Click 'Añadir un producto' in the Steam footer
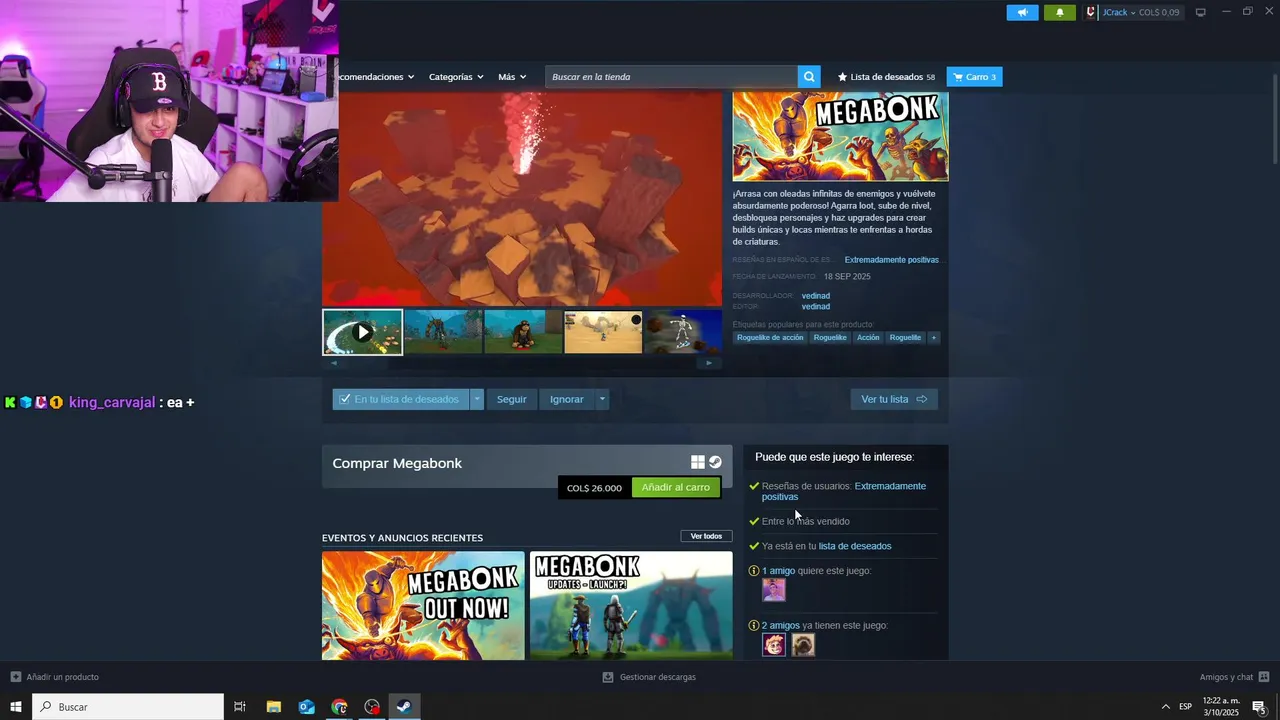Screen dimensions: 1280x720 coord(55,677)
